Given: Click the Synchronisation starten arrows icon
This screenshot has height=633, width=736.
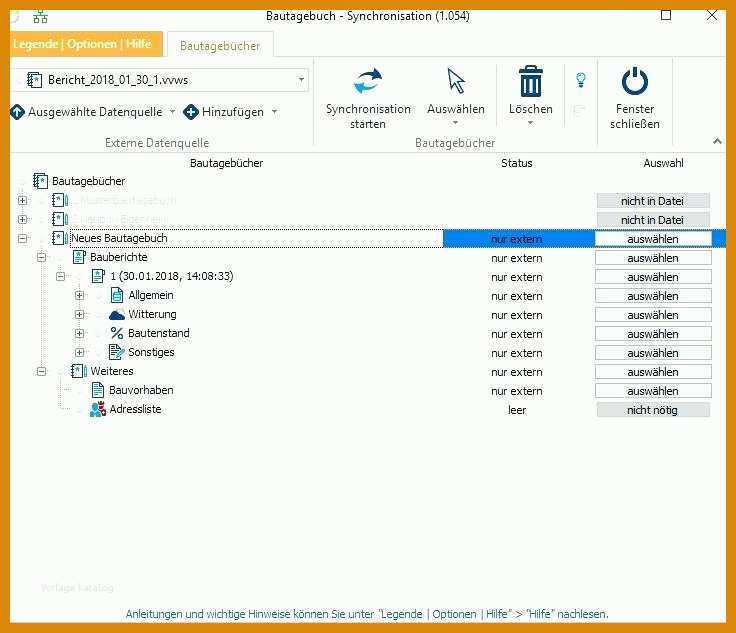Looking at the screenshot, I should pos(368,81).
